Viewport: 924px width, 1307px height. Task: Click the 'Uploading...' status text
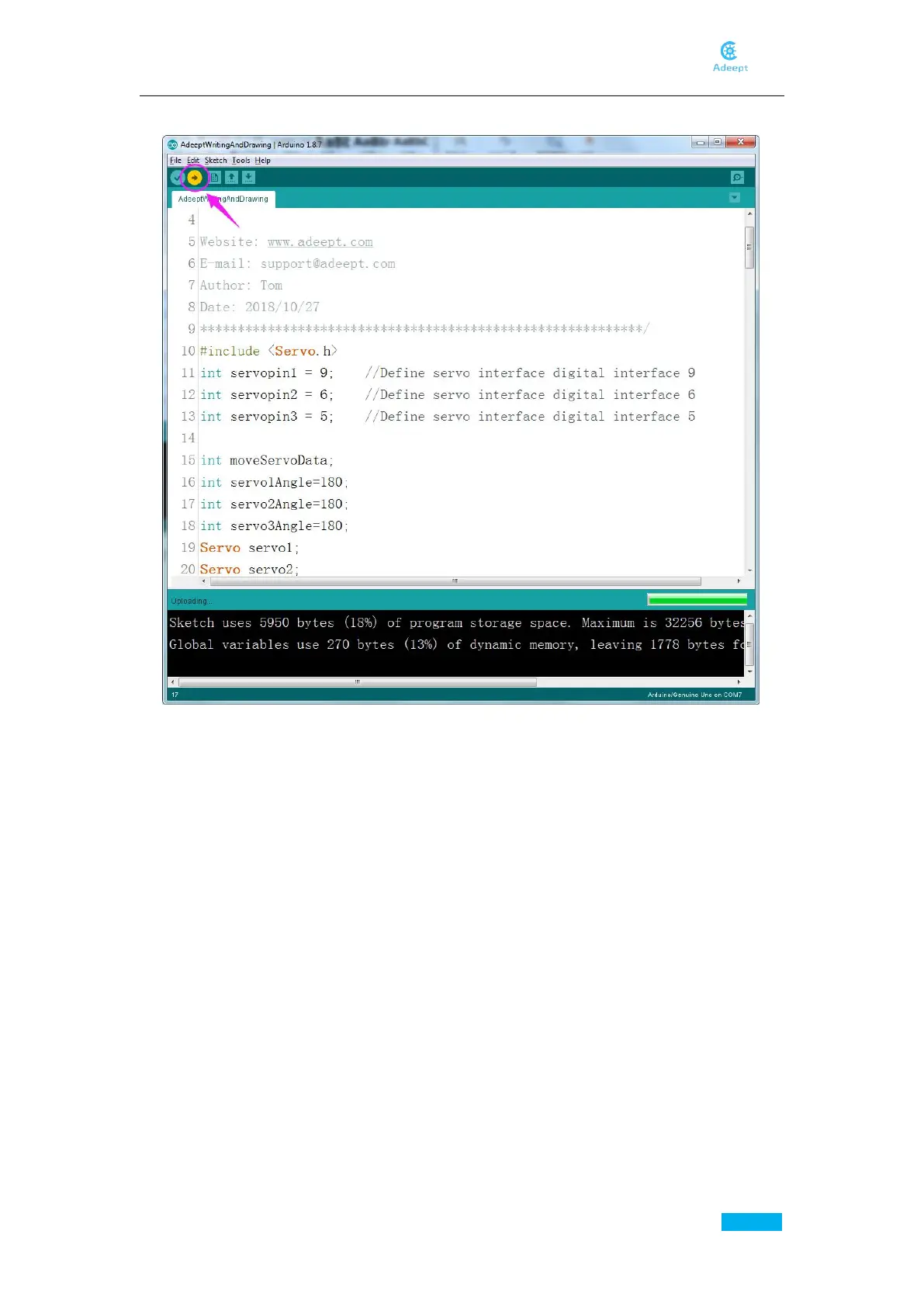point(191,601)
